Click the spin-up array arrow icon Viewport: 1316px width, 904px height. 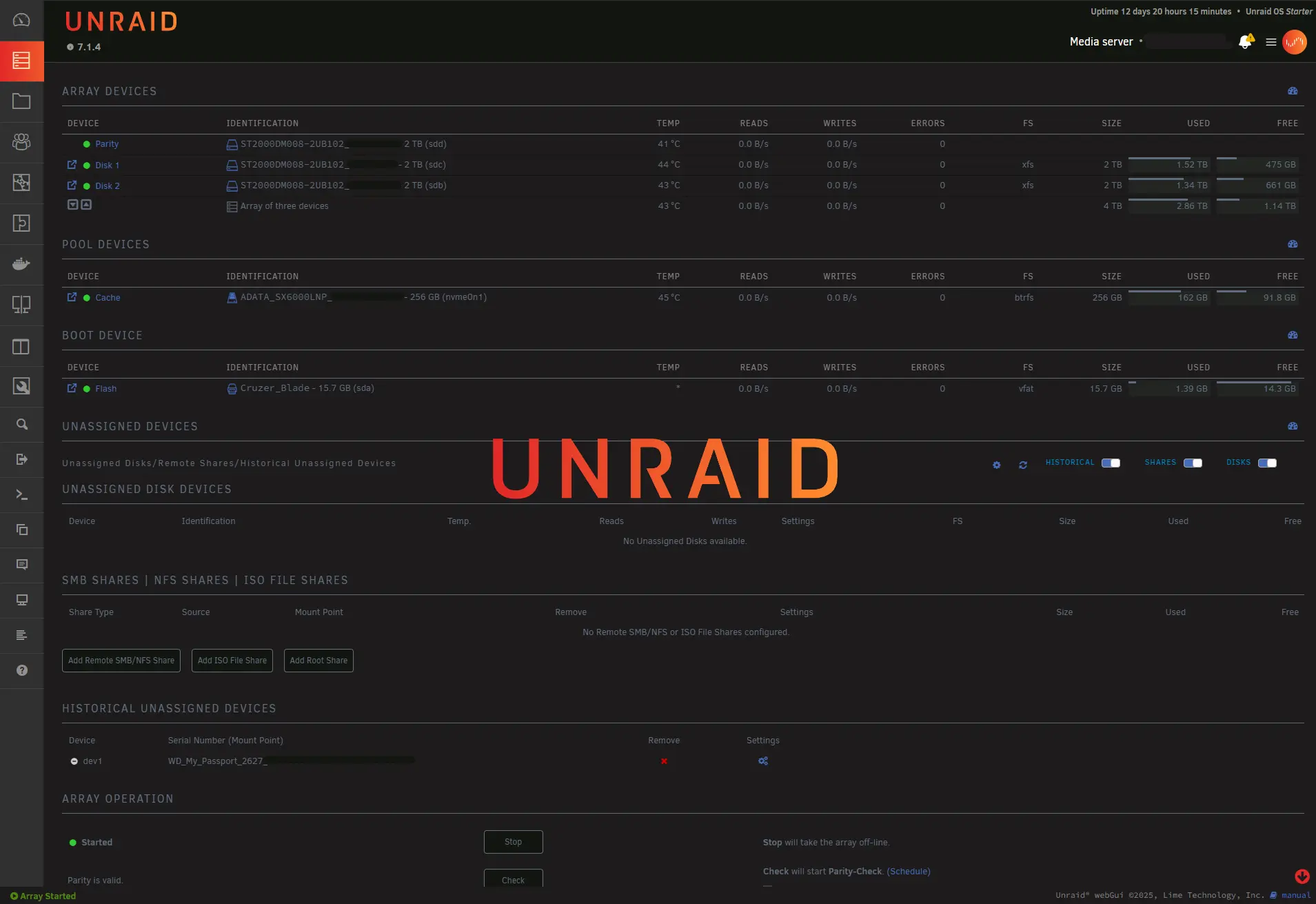click(86, 205)
